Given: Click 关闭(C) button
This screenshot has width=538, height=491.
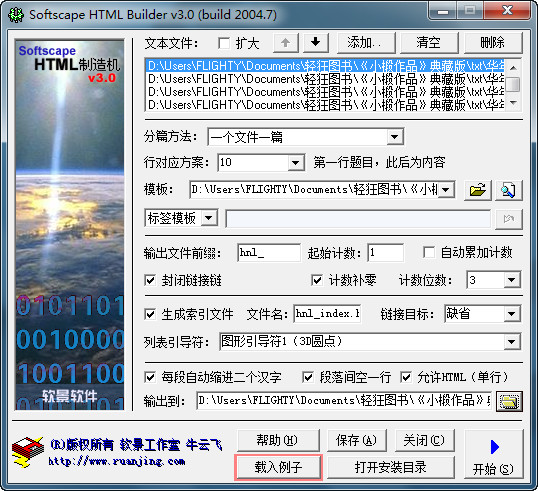Looking at the screenshot, I should coord(424,440).
